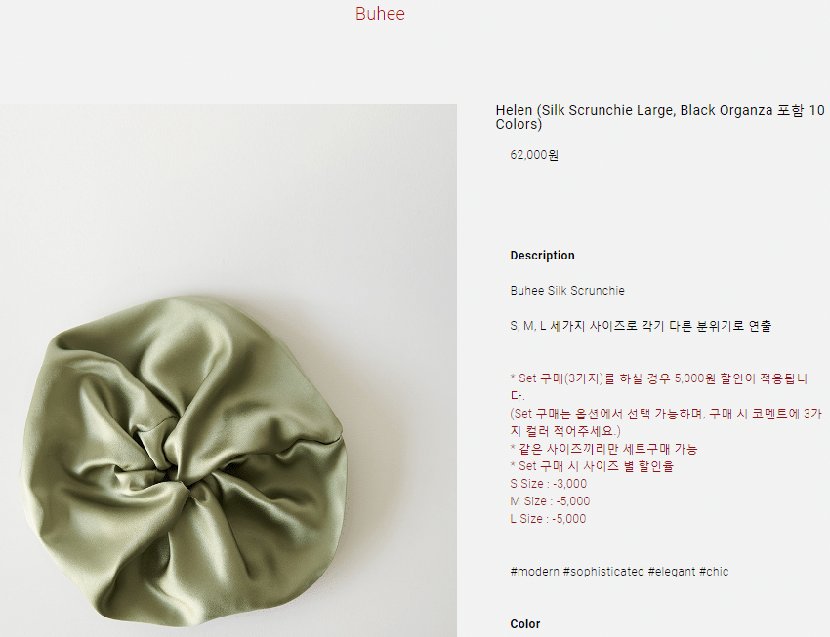This screenshot has width=830, height=637.
Task: Click the S Size : -3,000 line
Action: click(x=548, y=484)
